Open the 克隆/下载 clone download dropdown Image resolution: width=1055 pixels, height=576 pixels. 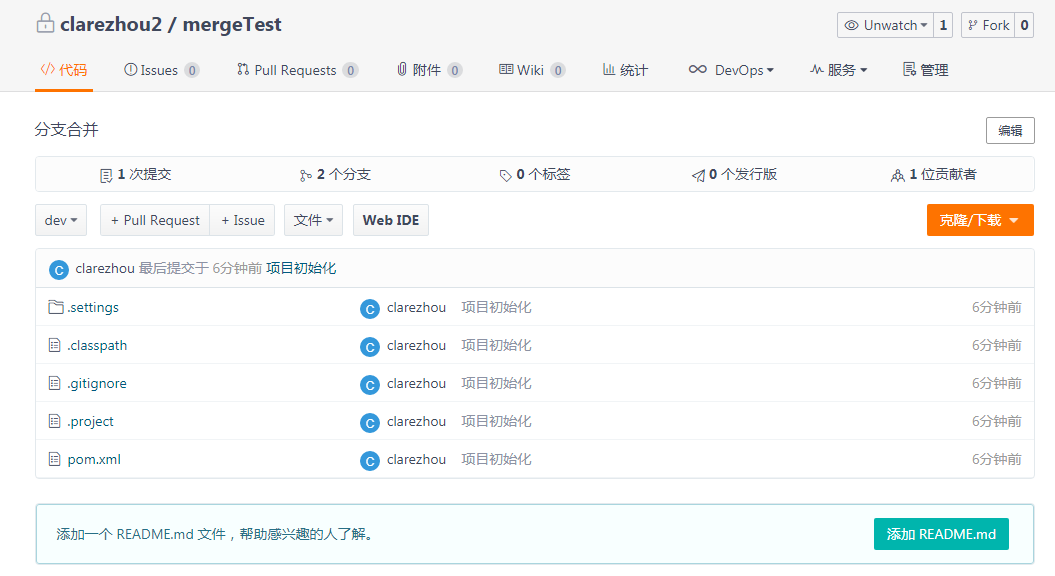point(980,220)
